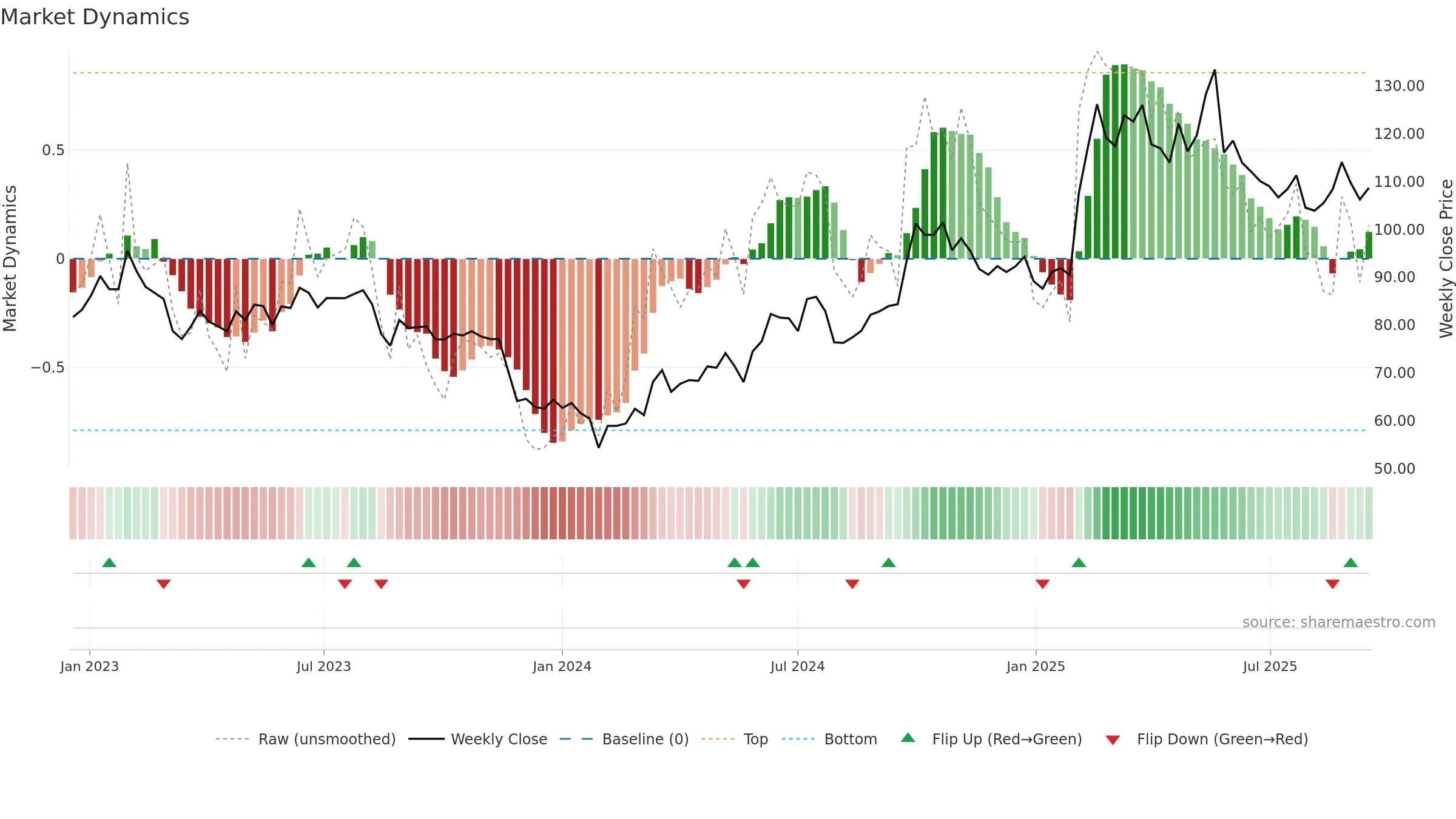
Task: Click the rotated Market Dynamics left axis title
Action: (x=10, y=258)
